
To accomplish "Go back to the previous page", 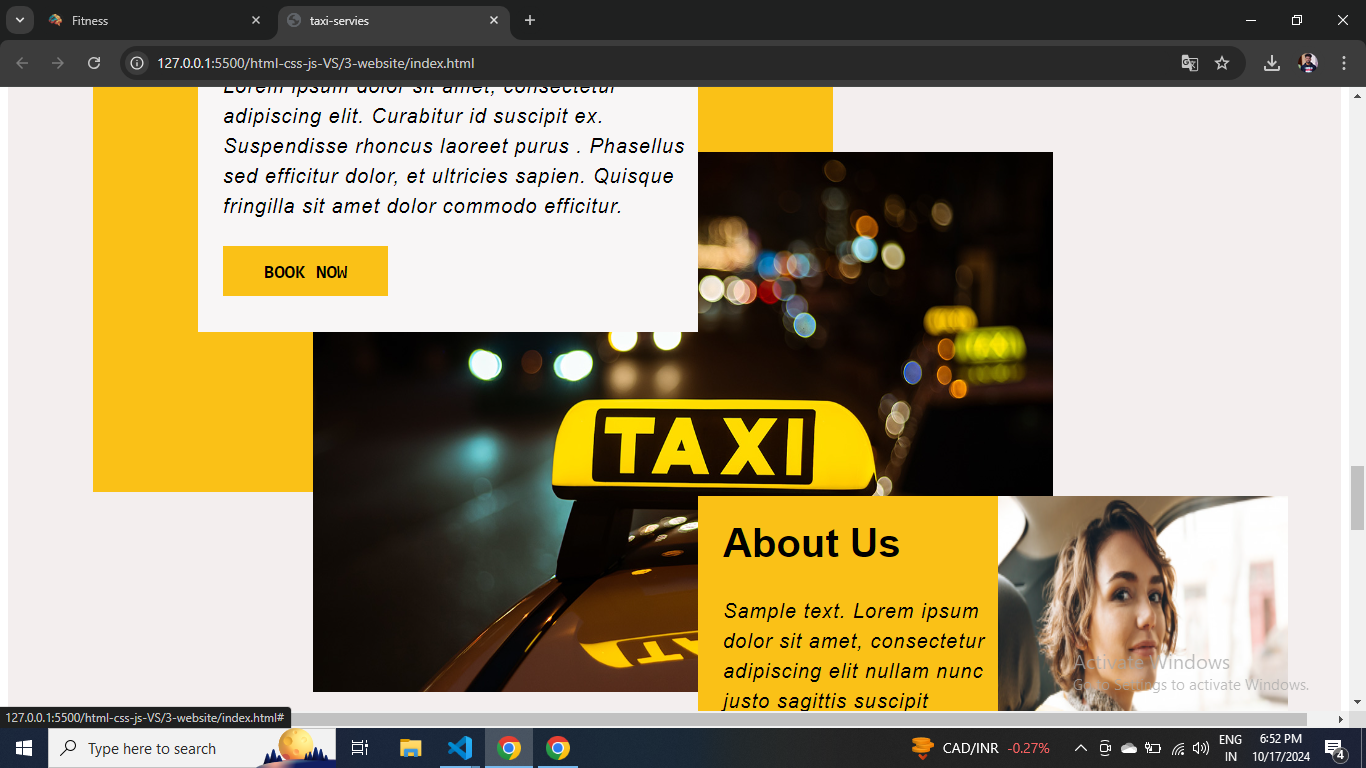I will [x=22, y=63].
